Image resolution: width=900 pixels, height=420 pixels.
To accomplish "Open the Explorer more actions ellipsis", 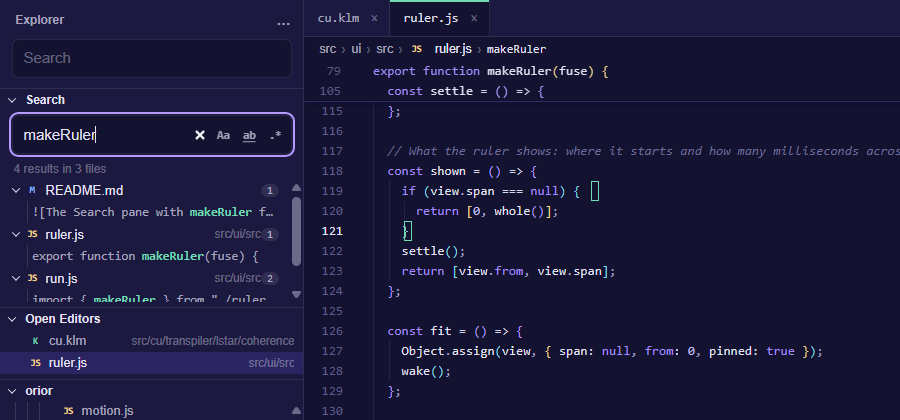I will tap(283, 22).
